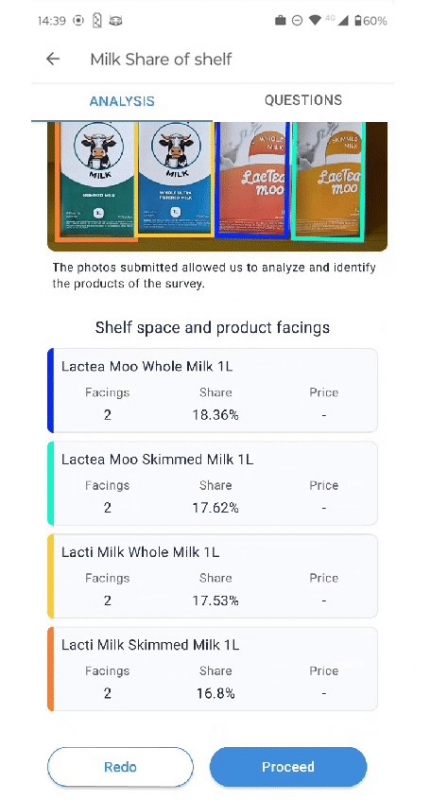Click the Redo button

120,767
